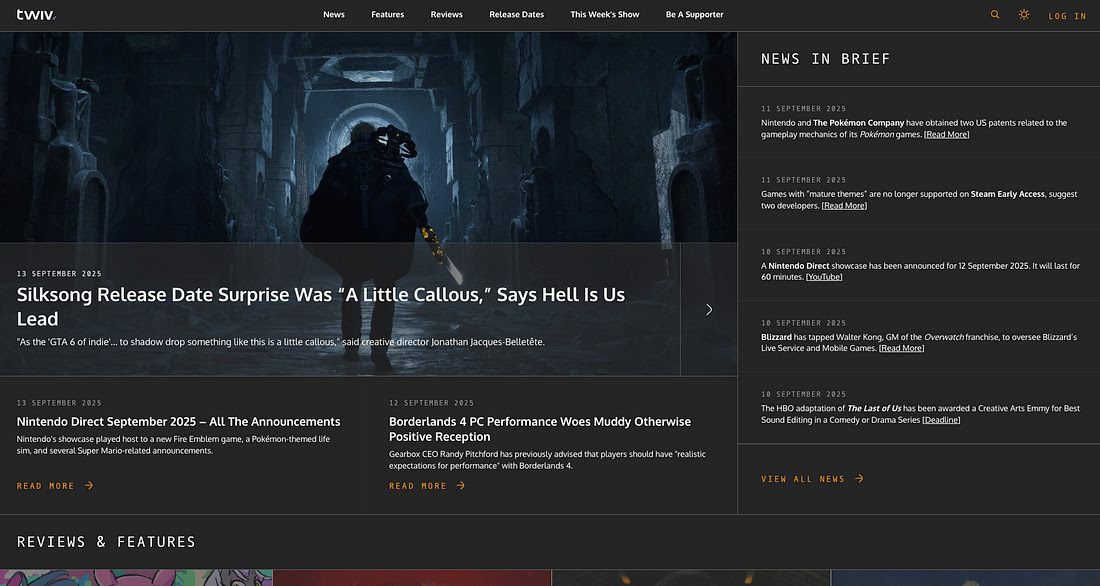Open the Features menu item
This screenshot has width=1100, height=586.
click(x=387, y=15)
